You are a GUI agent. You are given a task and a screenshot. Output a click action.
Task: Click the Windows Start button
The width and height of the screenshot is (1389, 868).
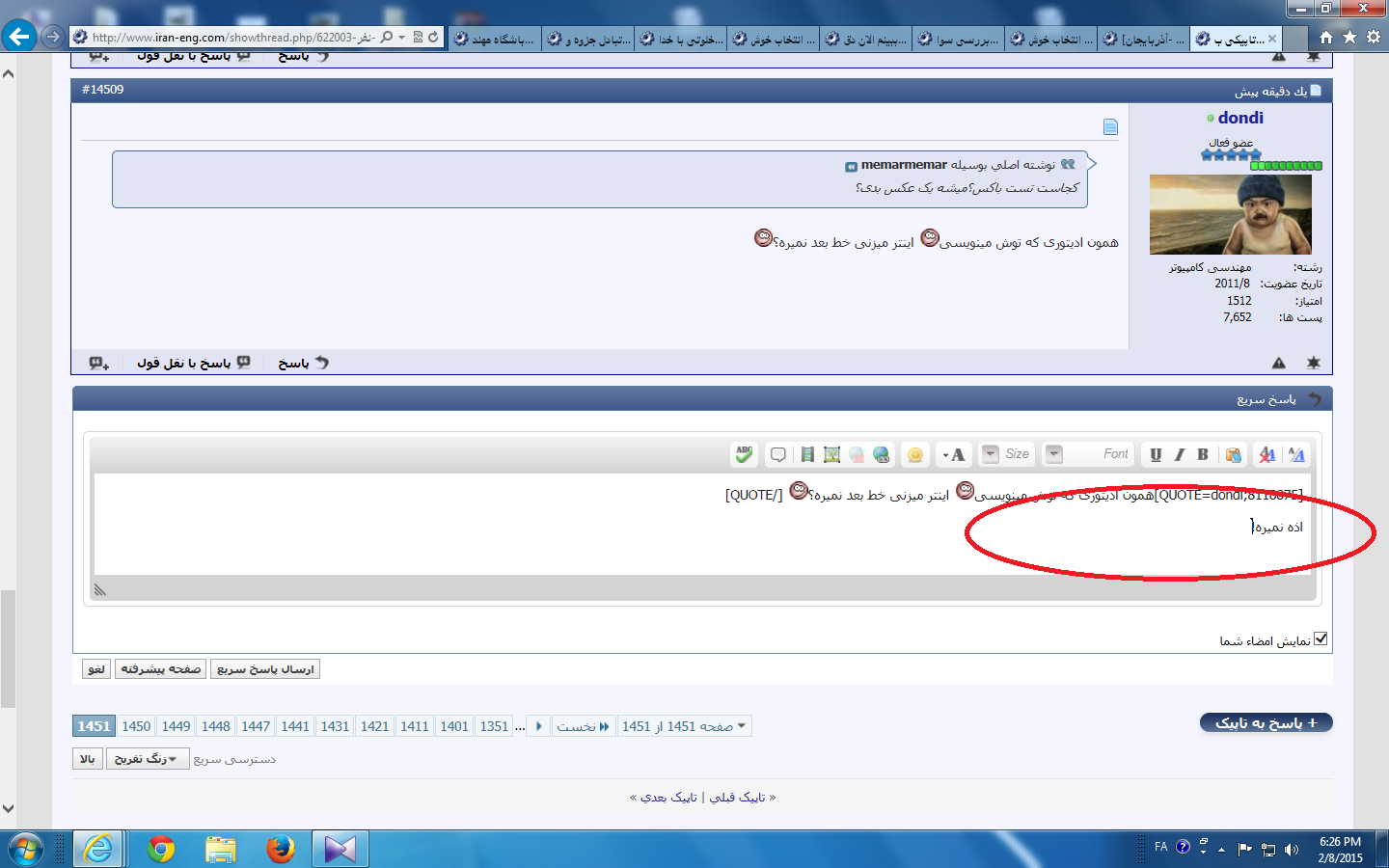[x=26, y=850]
